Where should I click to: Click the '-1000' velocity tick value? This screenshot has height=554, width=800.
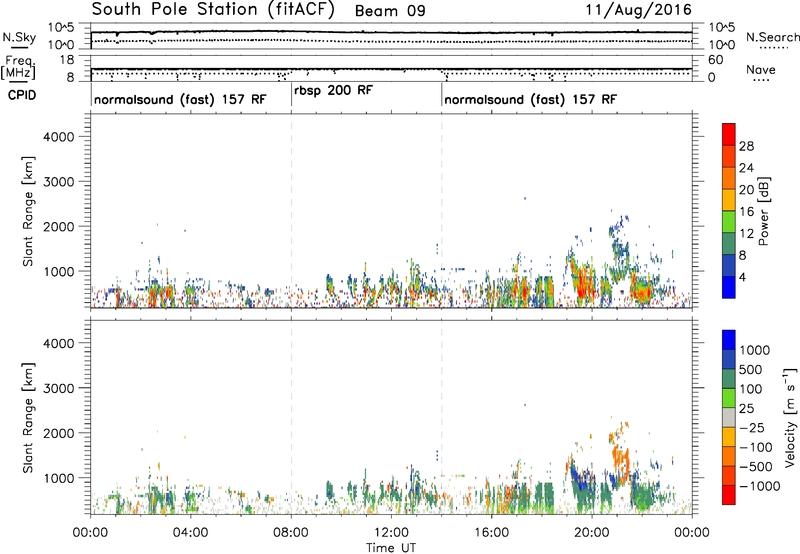[x=760, y=486]
